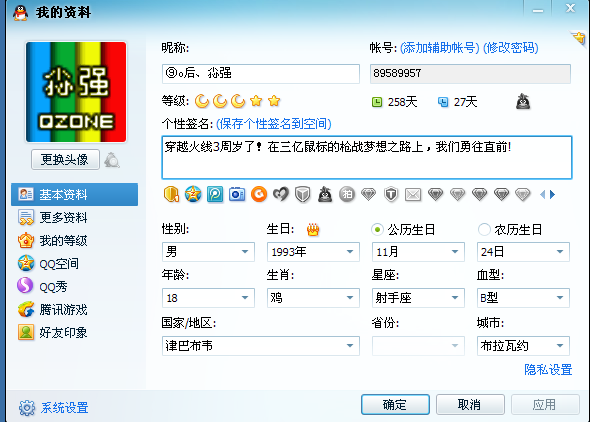Click the diamond icon right after the envelope icon
The height and width of the screenshot is (422, 590).
435,194
